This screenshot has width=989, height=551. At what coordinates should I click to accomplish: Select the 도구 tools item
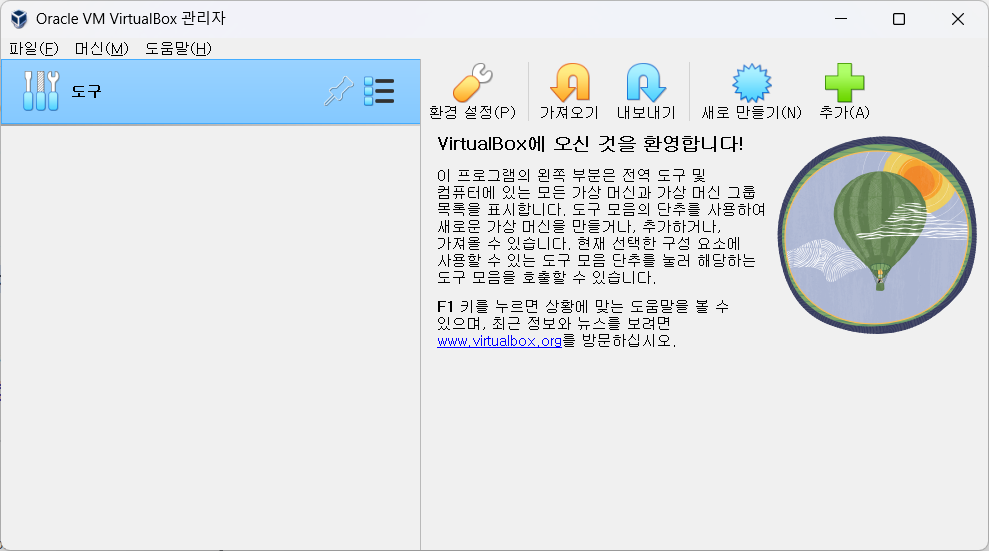pyautogui.click(x=211, y=91)
